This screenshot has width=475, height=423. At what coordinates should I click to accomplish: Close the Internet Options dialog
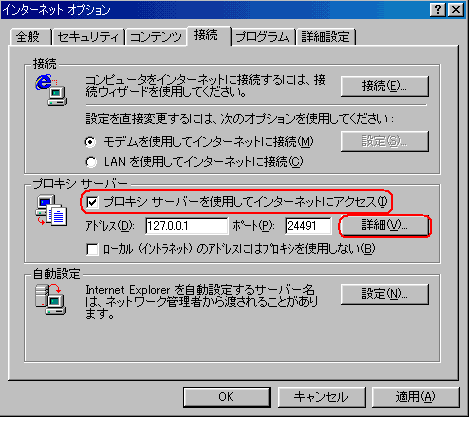[455, 10]
